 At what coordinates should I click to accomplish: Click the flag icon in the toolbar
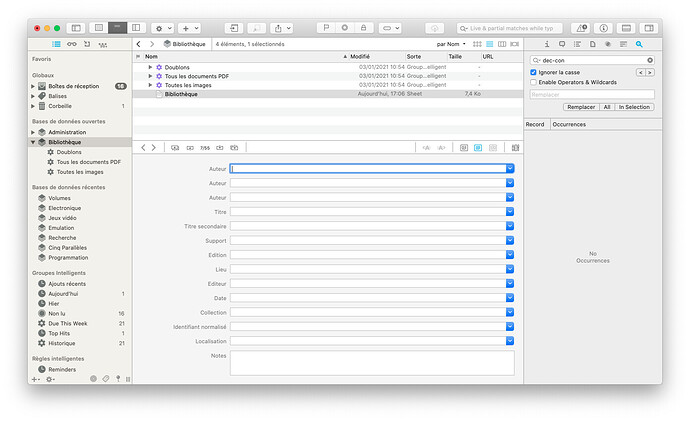click(326, 28)
